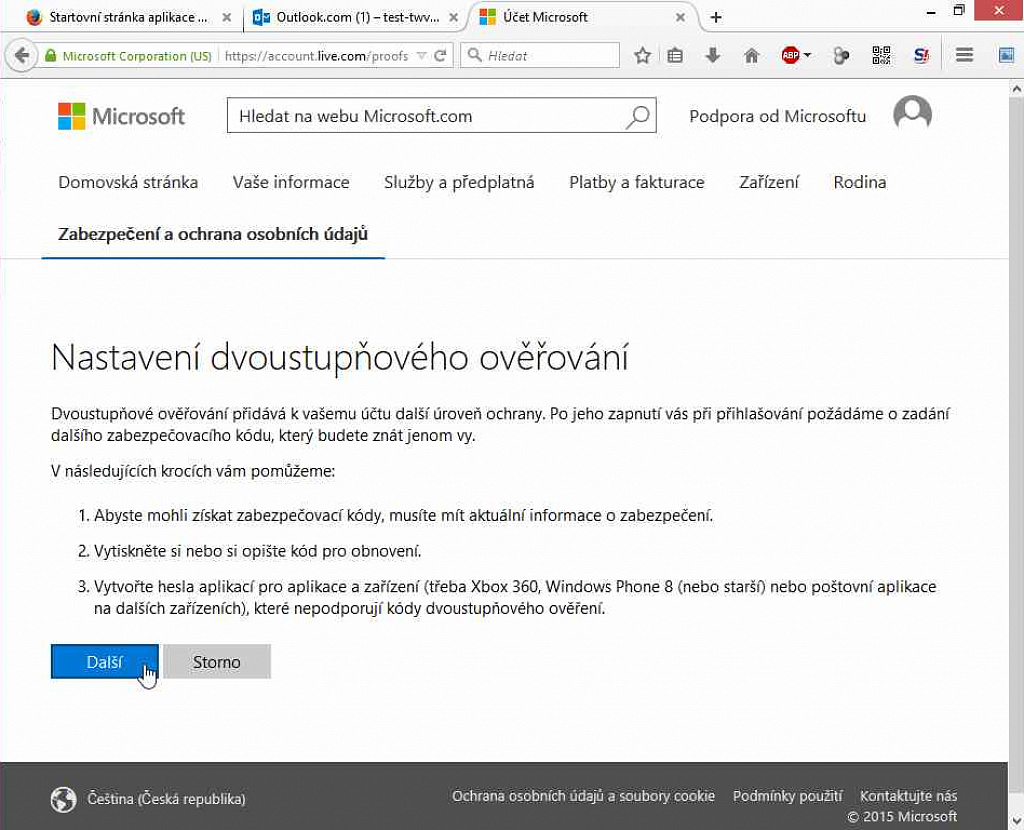
Task: Open Vaše informace menu item
Action: click(291, 182)
